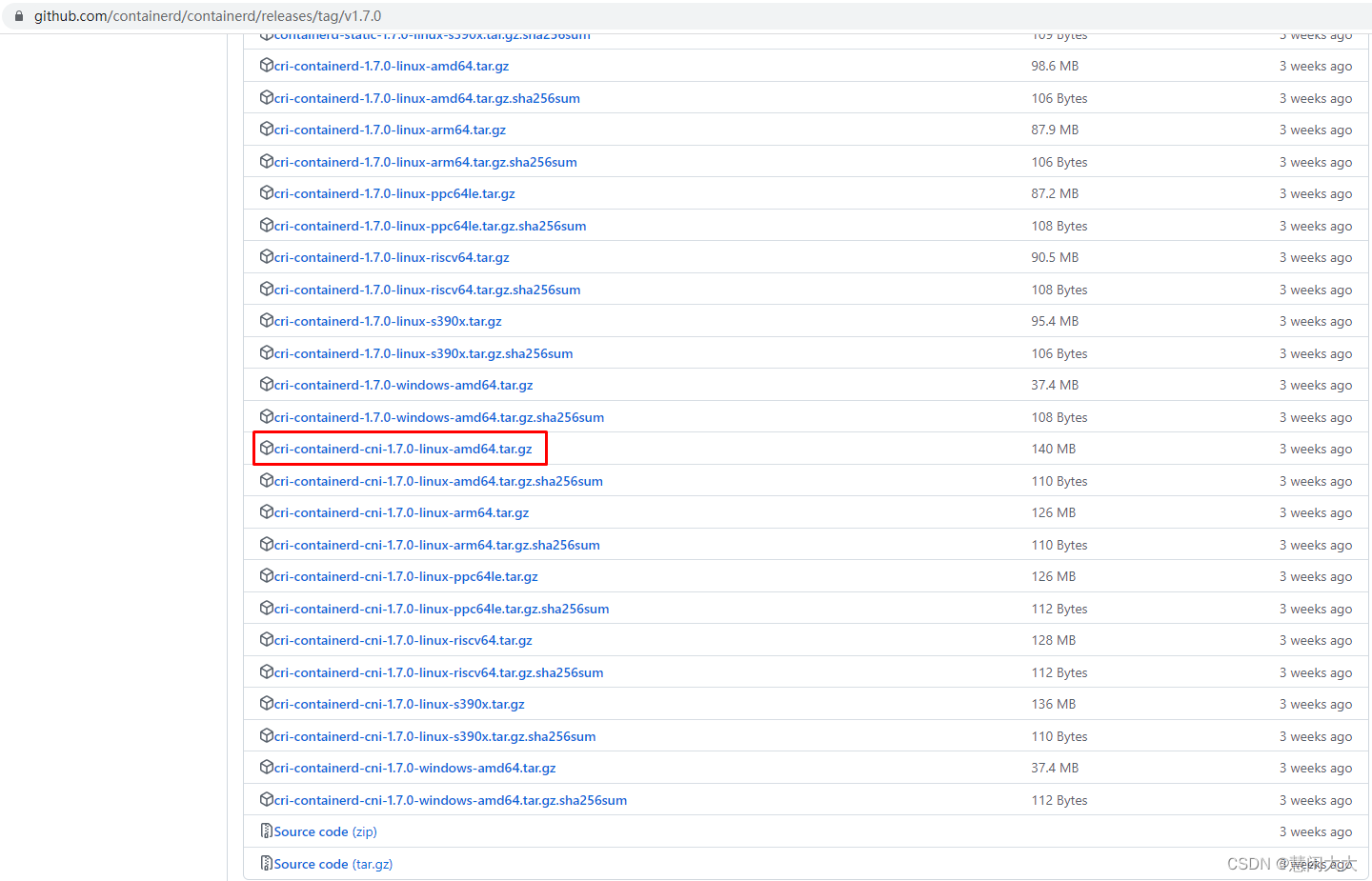Click package icon of cri-containerd-cni-1.7.0-linux-arm64.tar.gz.sha256sum
Image resolution: width=1372 pixels, height=881 pixels.
tap(267, 544)
